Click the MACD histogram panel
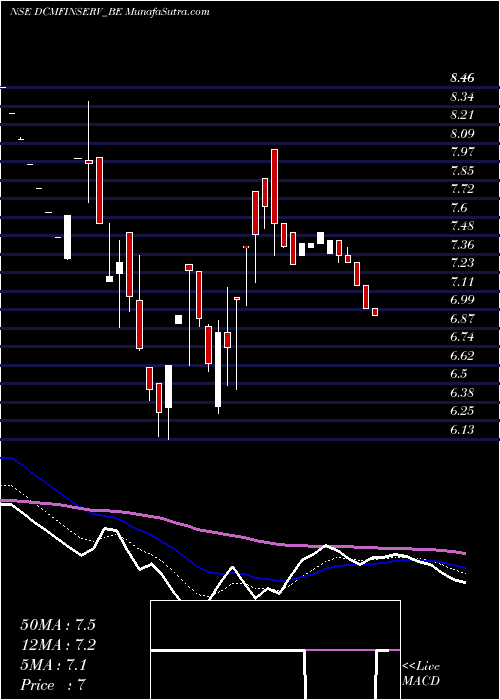500x700 pixels. tap(275, 650)
